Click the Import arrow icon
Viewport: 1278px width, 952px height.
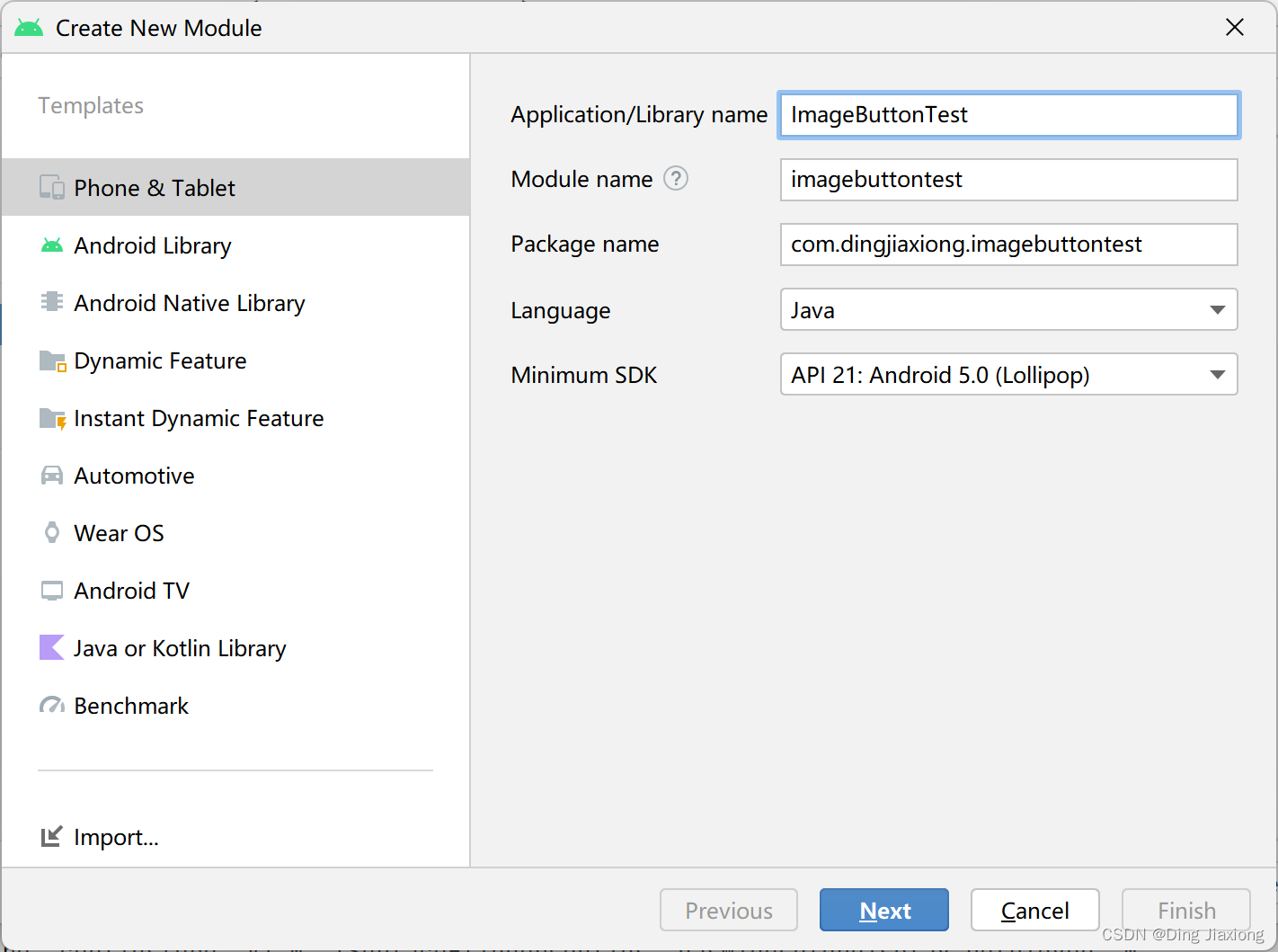click(x=52, y=837)
